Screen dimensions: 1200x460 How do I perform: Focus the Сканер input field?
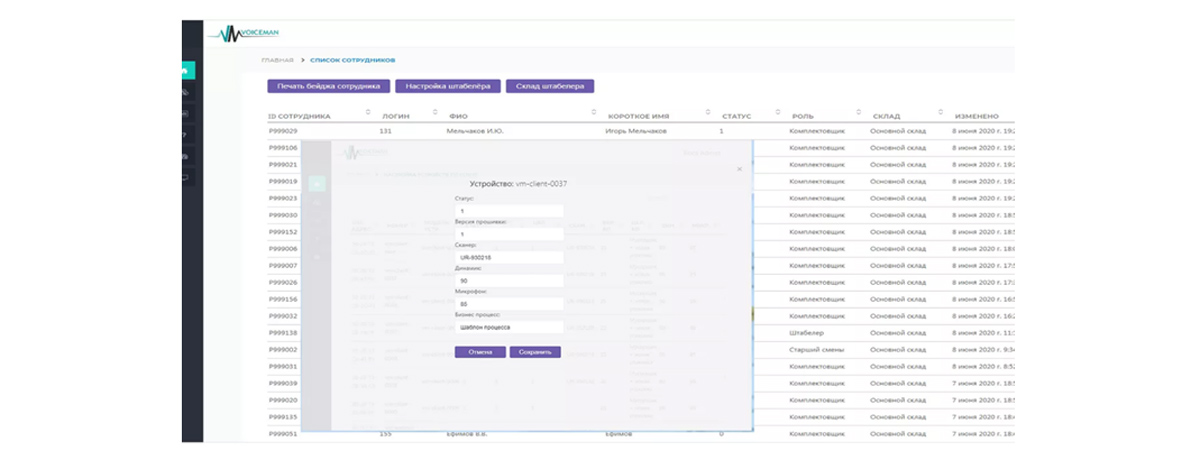509,257
